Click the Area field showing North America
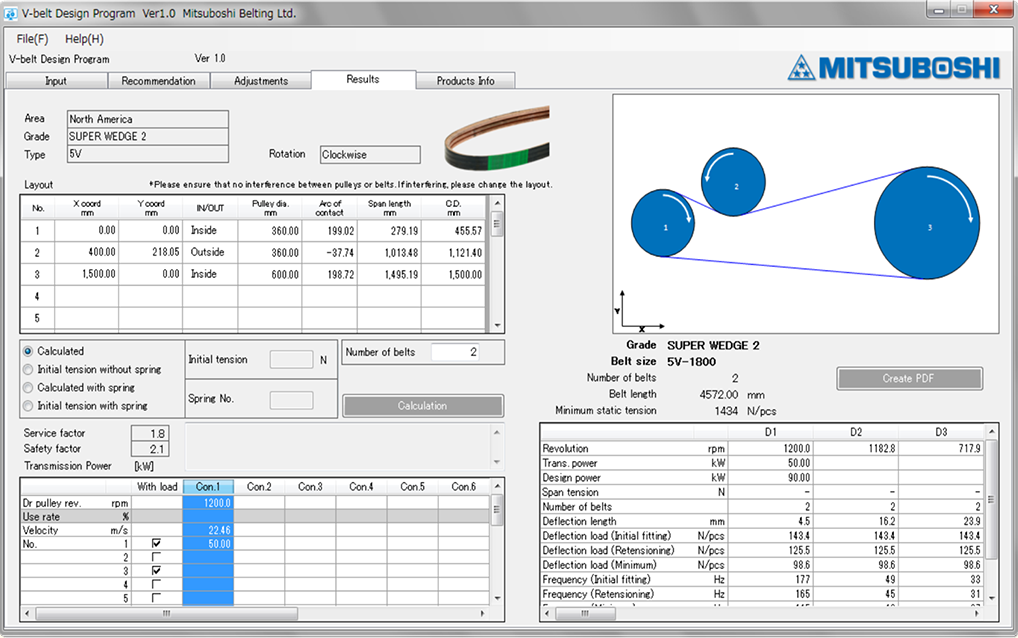Screen dimensions: 1018x638 pos(148,119)
